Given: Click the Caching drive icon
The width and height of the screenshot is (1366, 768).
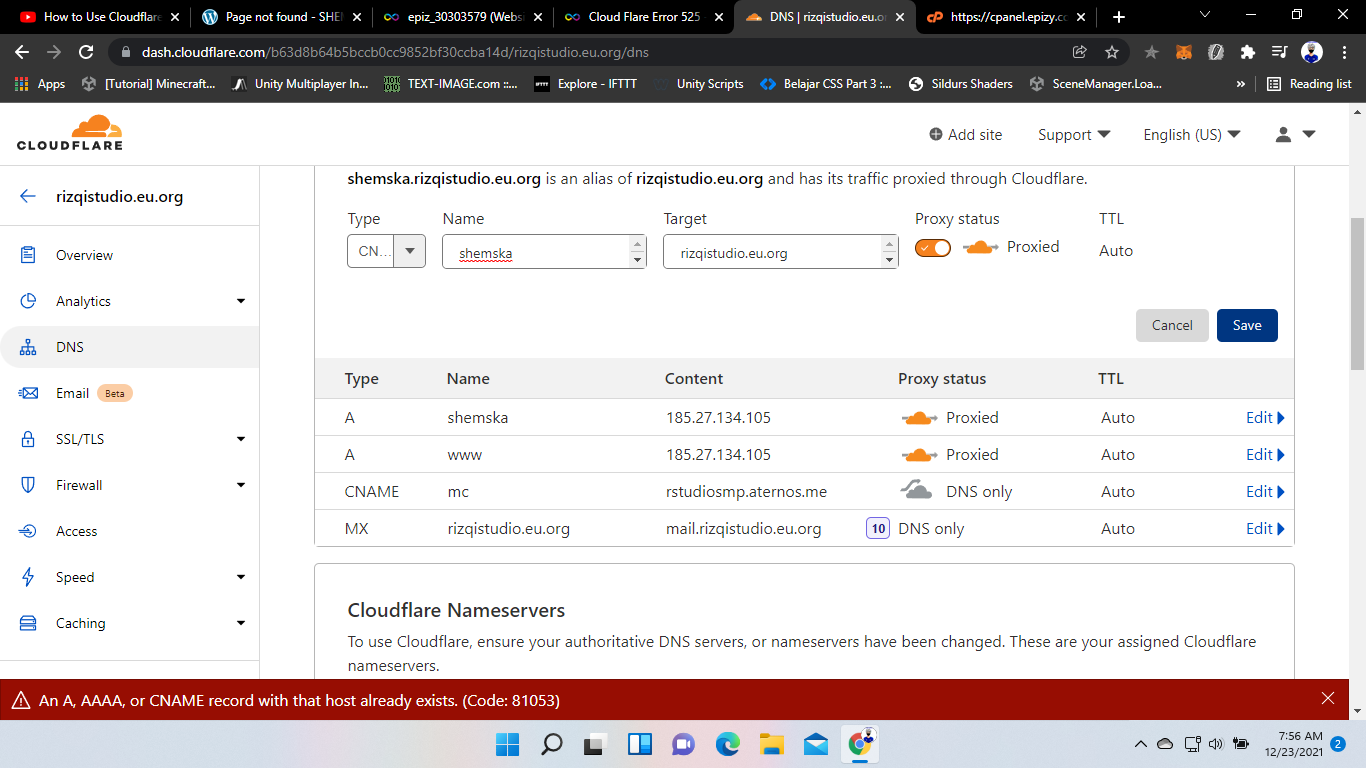Looking at the screenshot, I should click(x=28, y=623).
